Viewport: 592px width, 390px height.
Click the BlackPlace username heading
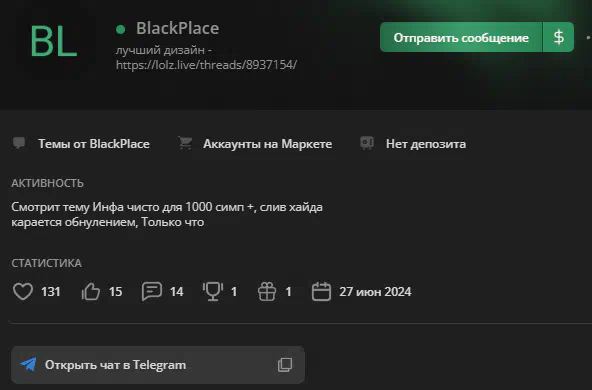(x=177, y=28)
